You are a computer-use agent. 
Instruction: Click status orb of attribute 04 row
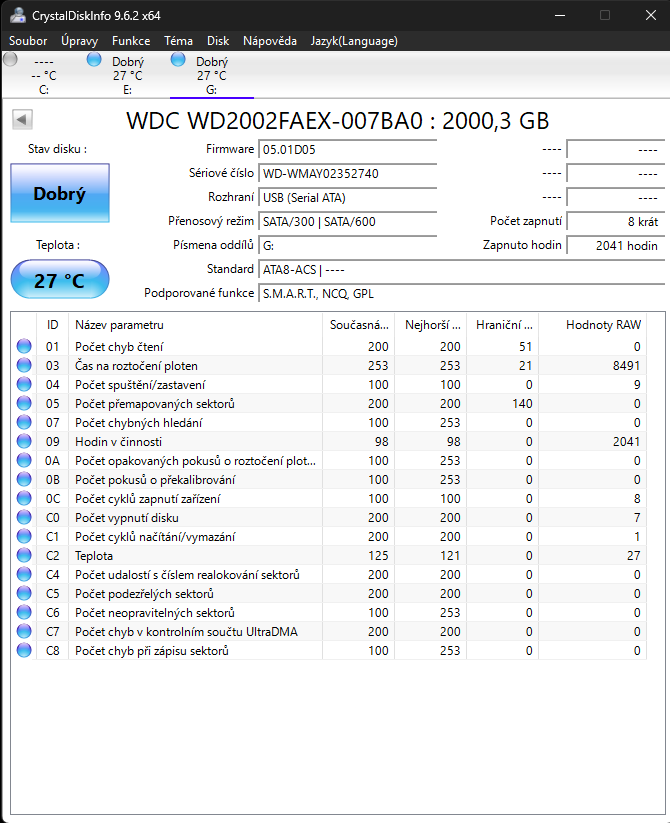(x=24, y=384)
